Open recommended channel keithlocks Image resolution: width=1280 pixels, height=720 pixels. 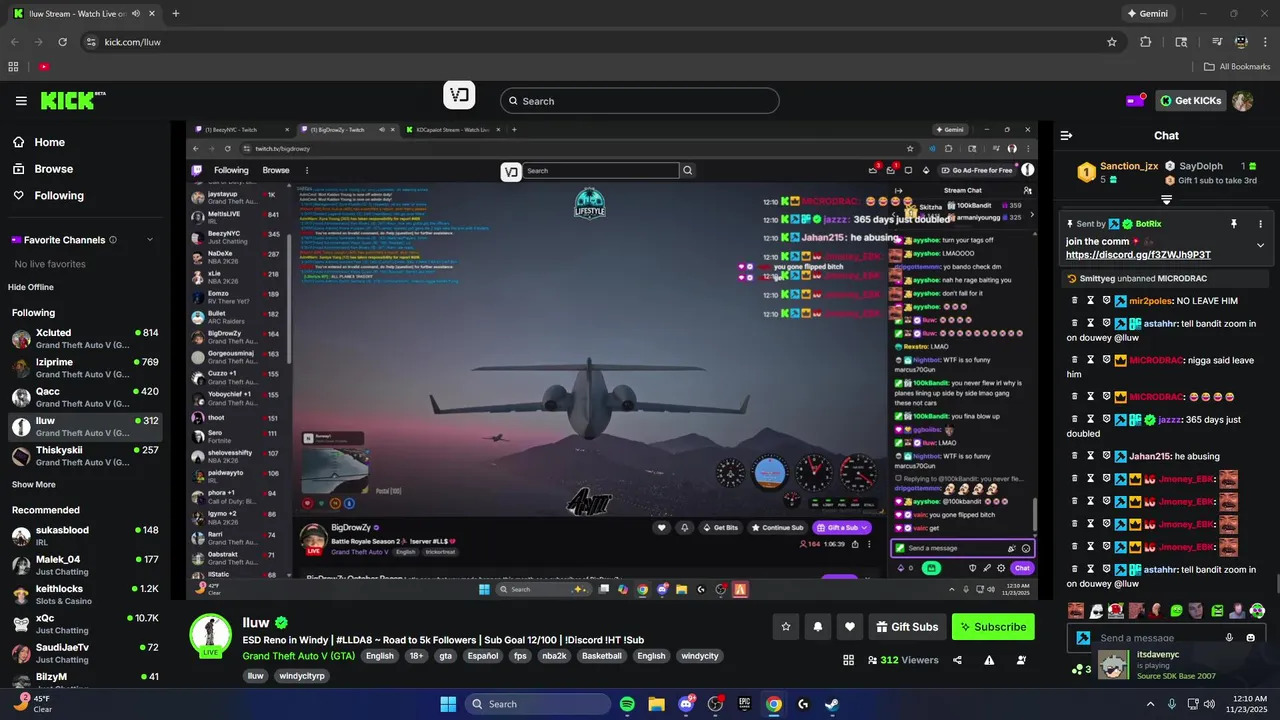85,594
